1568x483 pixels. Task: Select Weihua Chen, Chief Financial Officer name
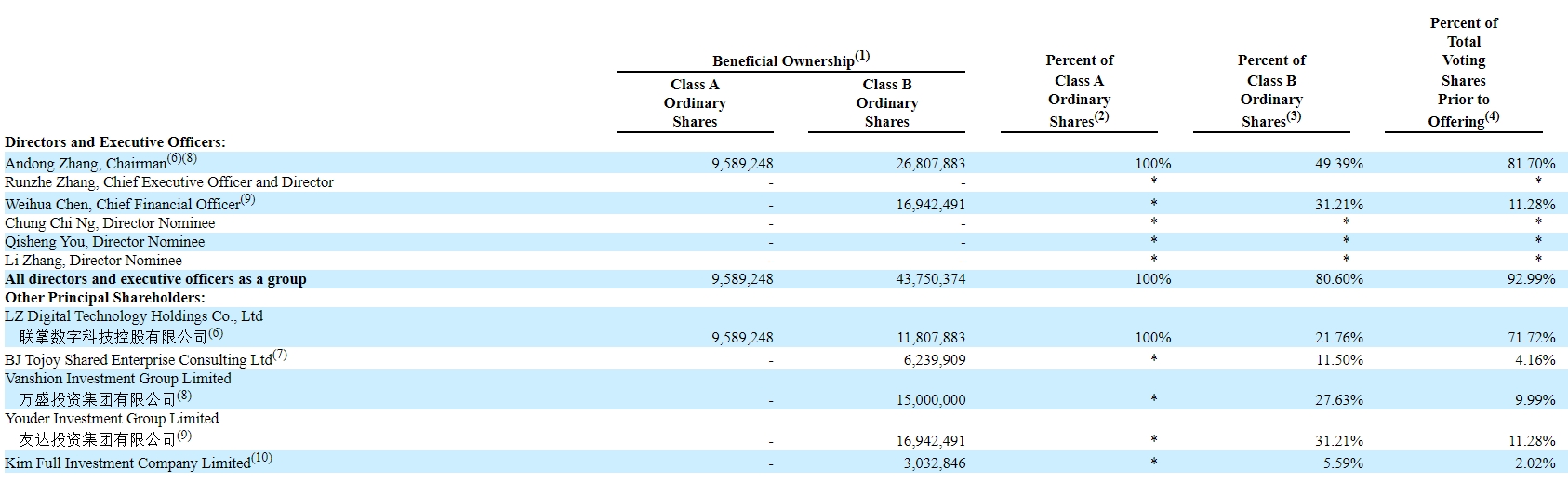pyautogui.click(x=122, y=205)
